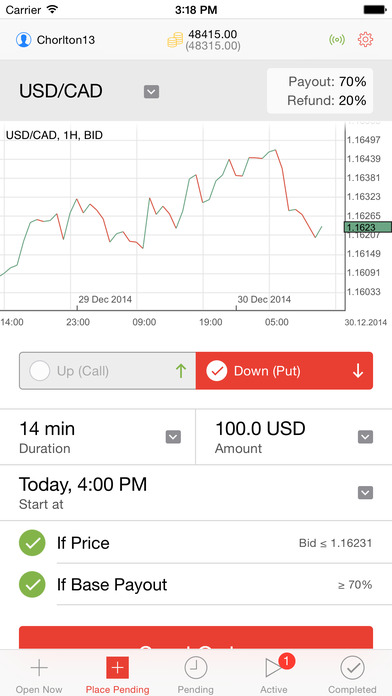The image size is (392, 696).
Task: Open Active trades play icon
Action: [x=273, y=668]
